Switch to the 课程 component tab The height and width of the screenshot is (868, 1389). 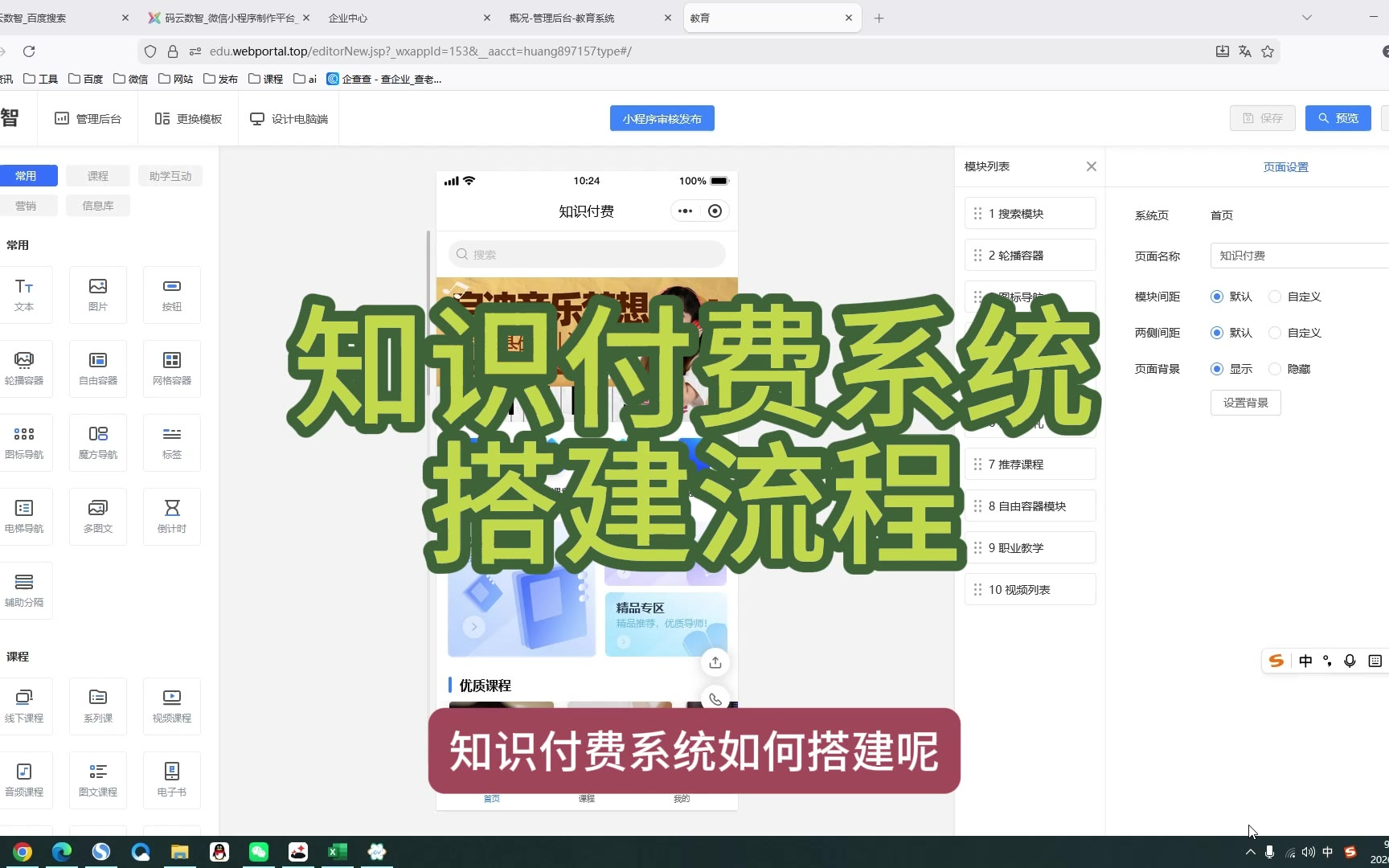(98, 176)
